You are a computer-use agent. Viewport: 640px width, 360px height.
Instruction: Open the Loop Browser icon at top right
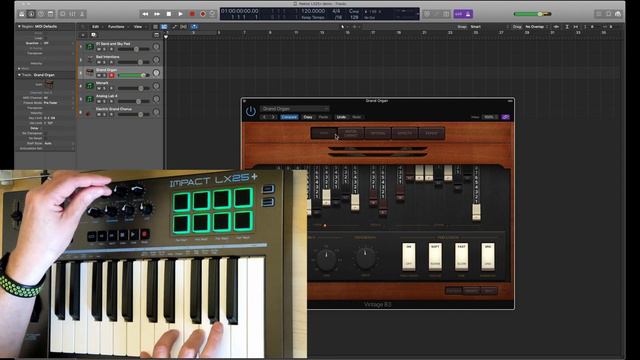click(608, 14)
